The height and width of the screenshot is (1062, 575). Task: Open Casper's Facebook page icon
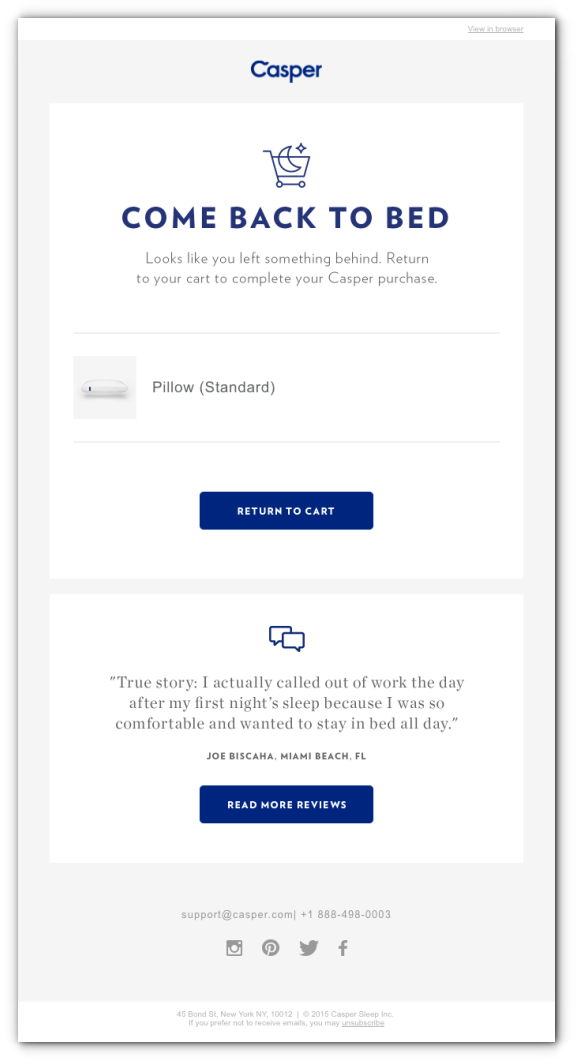343,948
